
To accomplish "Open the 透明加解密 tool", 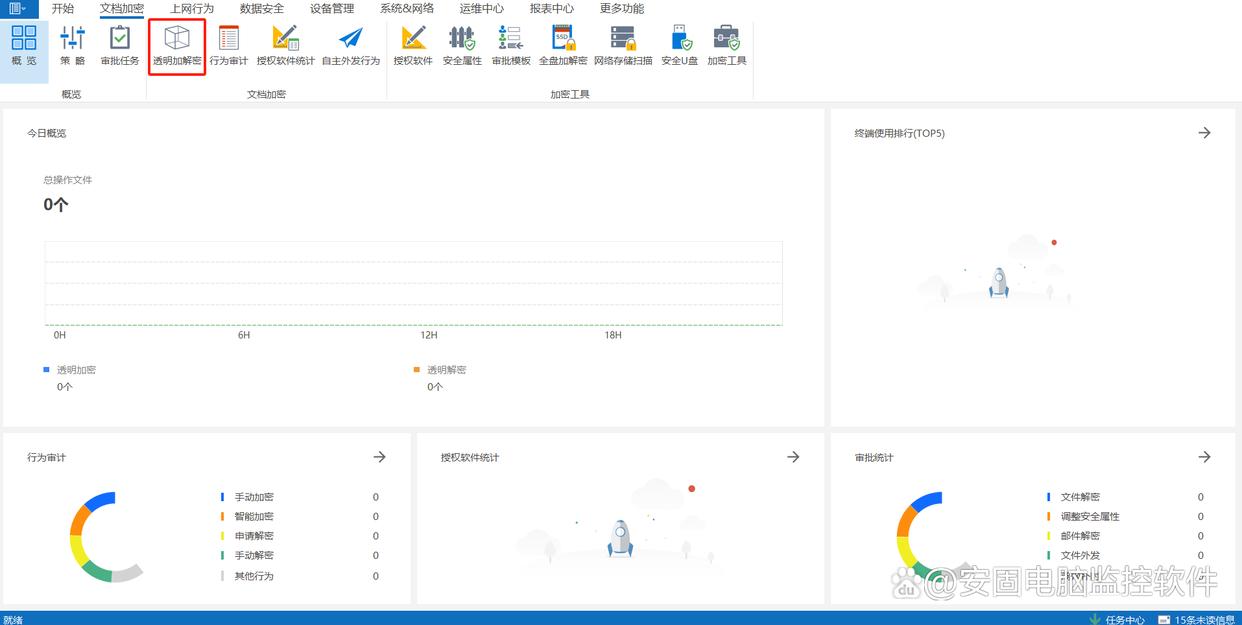I will click(x=177, y=46).
